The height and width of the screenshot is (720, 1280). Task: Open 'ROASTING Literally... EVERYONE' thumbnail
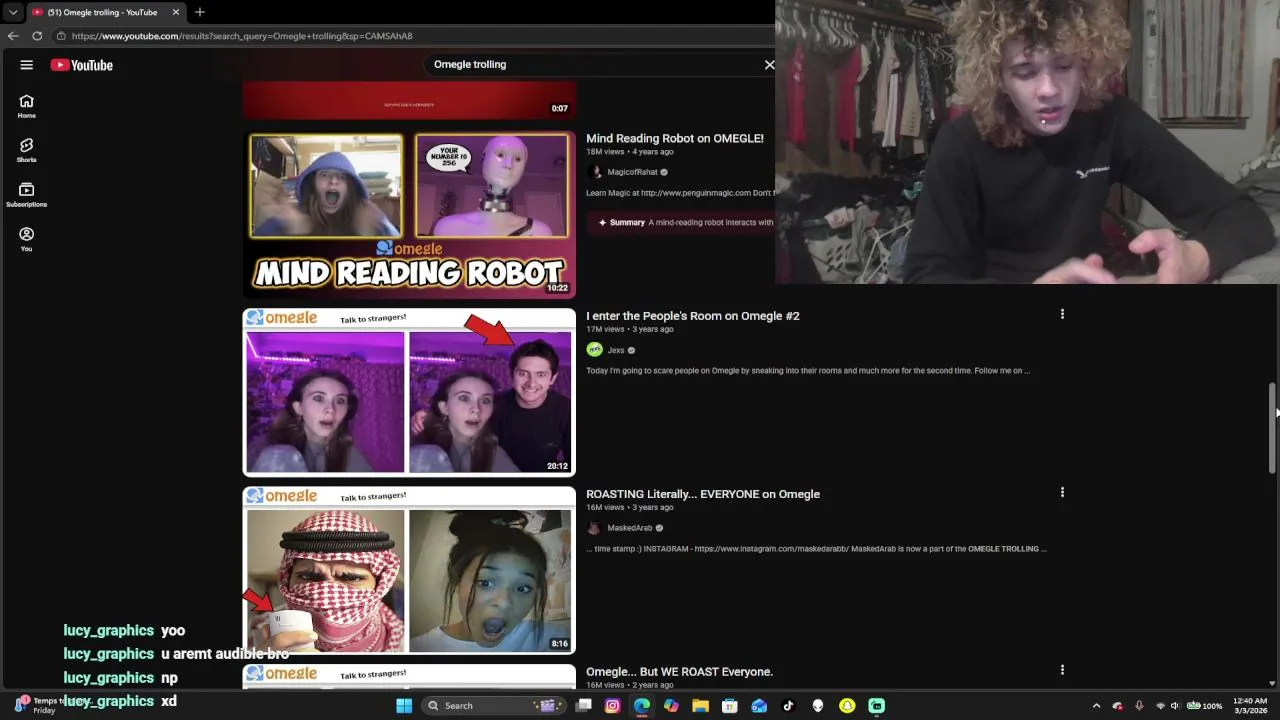(x=409, y=570)
